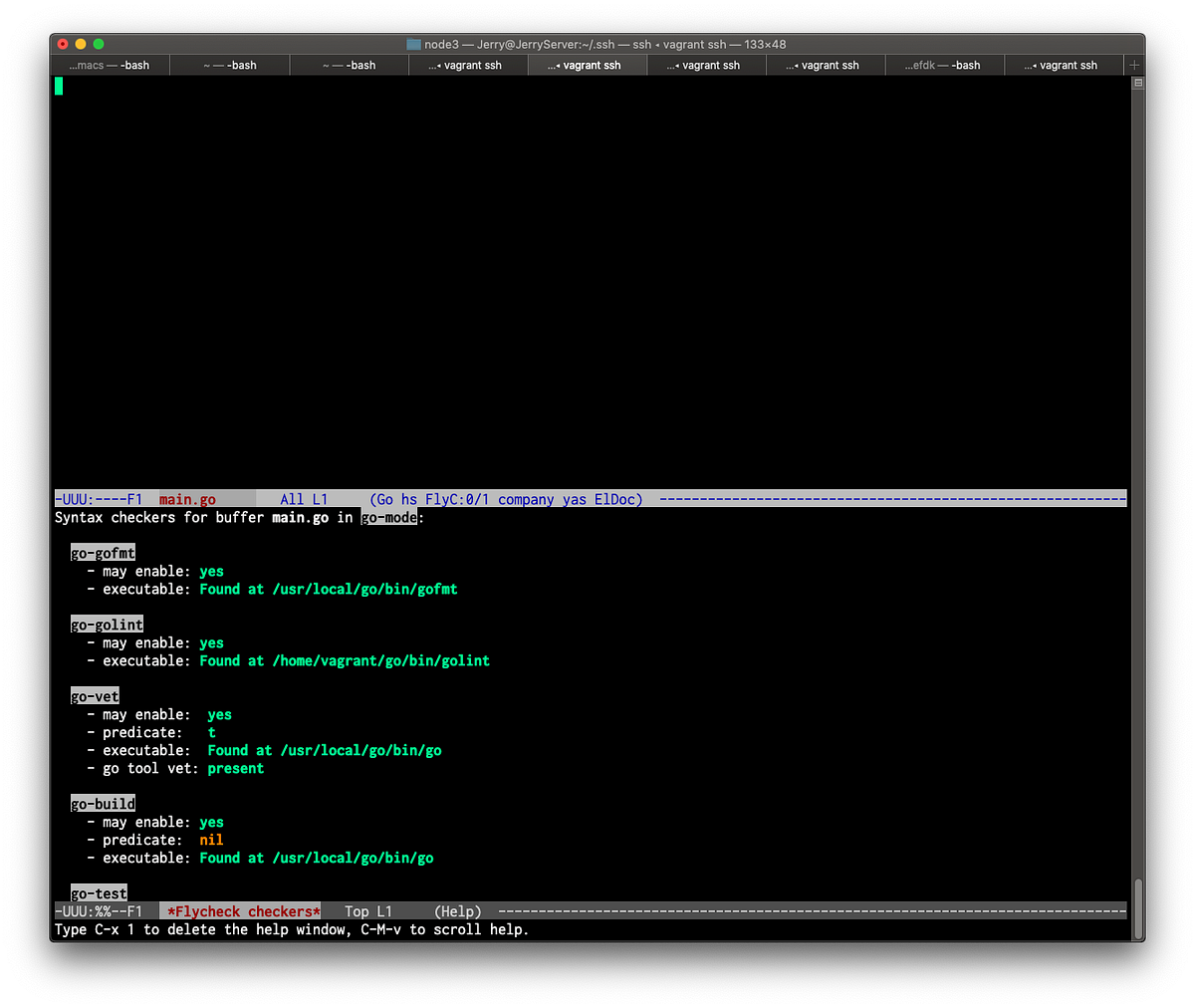Image resolution: width=1195 pixels, height=1008 pixels.
Task: Switch to the rightmost vagrant ssh tab
Action: point(1063,64)
